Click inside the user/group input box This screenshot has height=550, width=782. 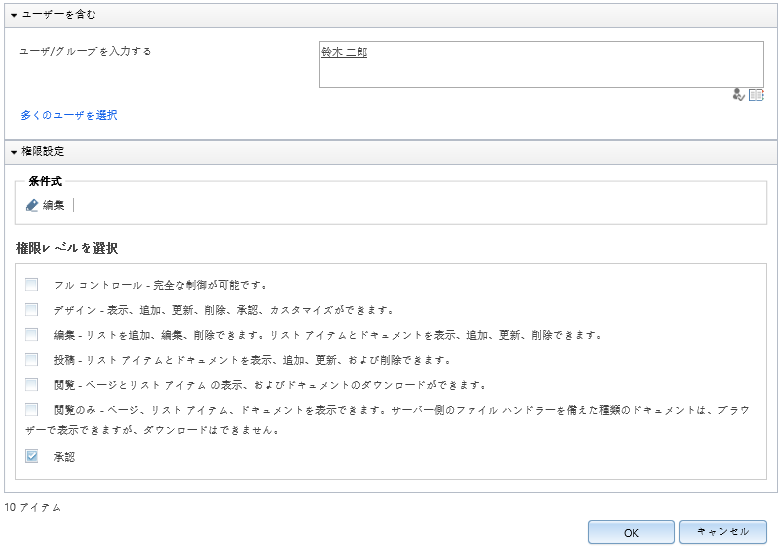(541, 64)
